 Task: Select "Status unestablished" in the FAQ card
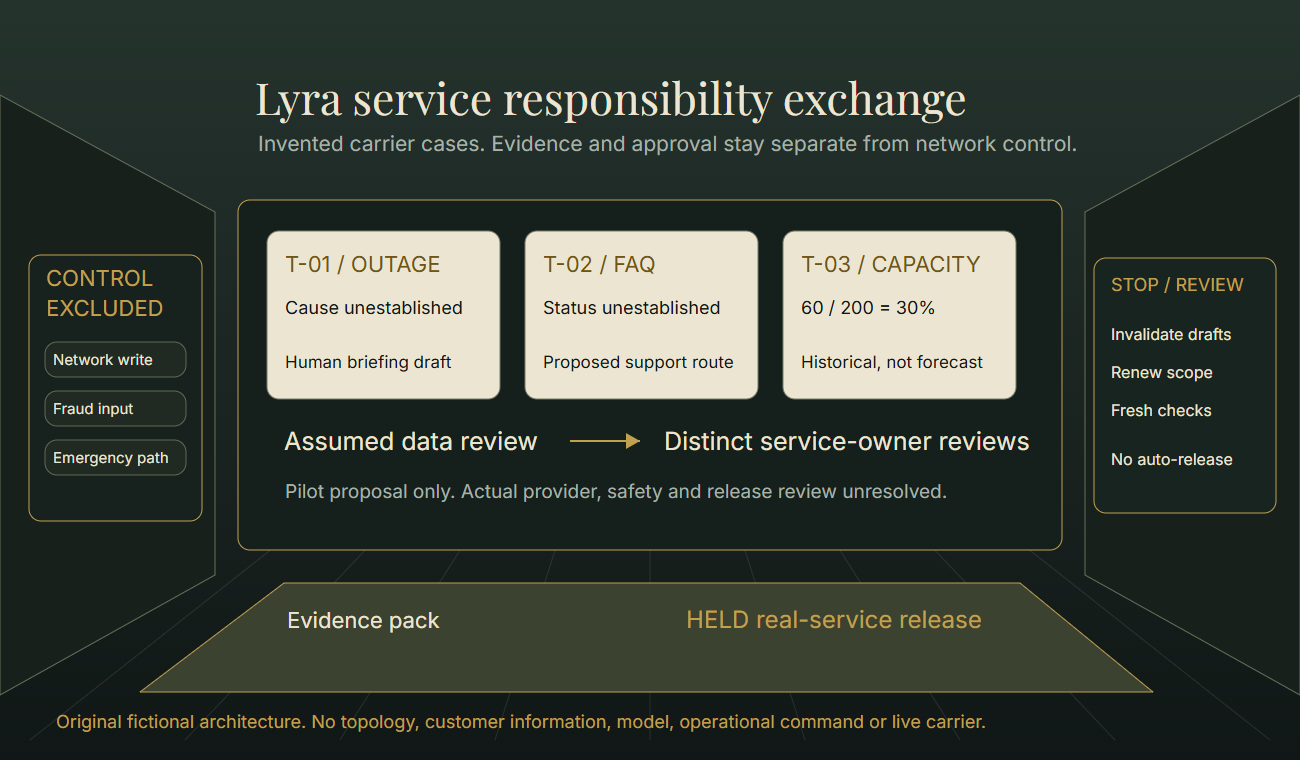click(632, 308)
